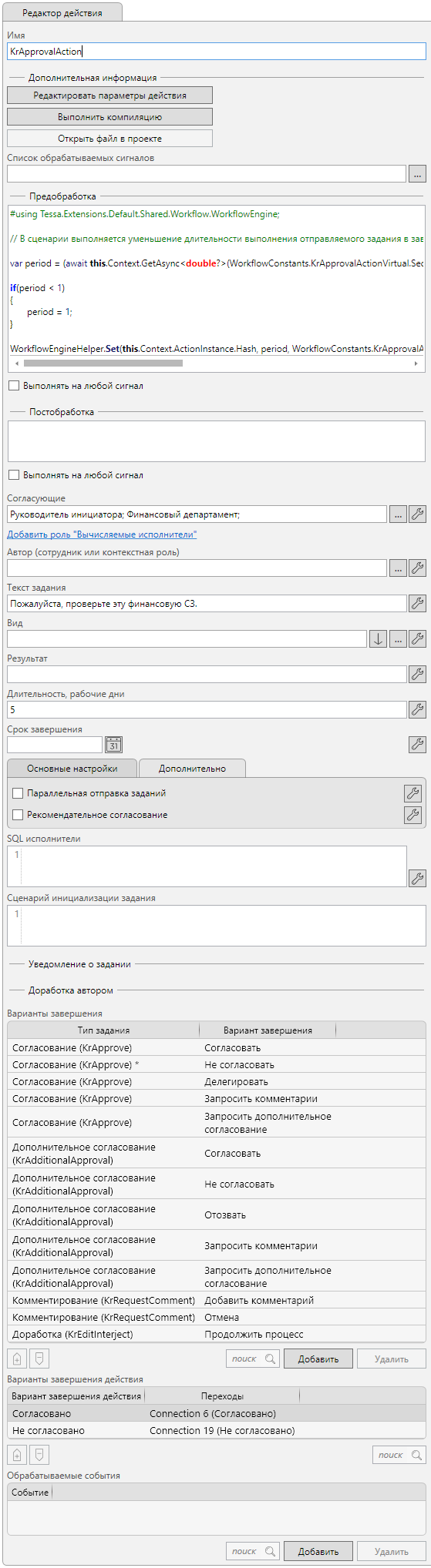Click wrench icon next to Результат field
Image resolution: width=431 pixels, height=1568 pixels.
417,675
